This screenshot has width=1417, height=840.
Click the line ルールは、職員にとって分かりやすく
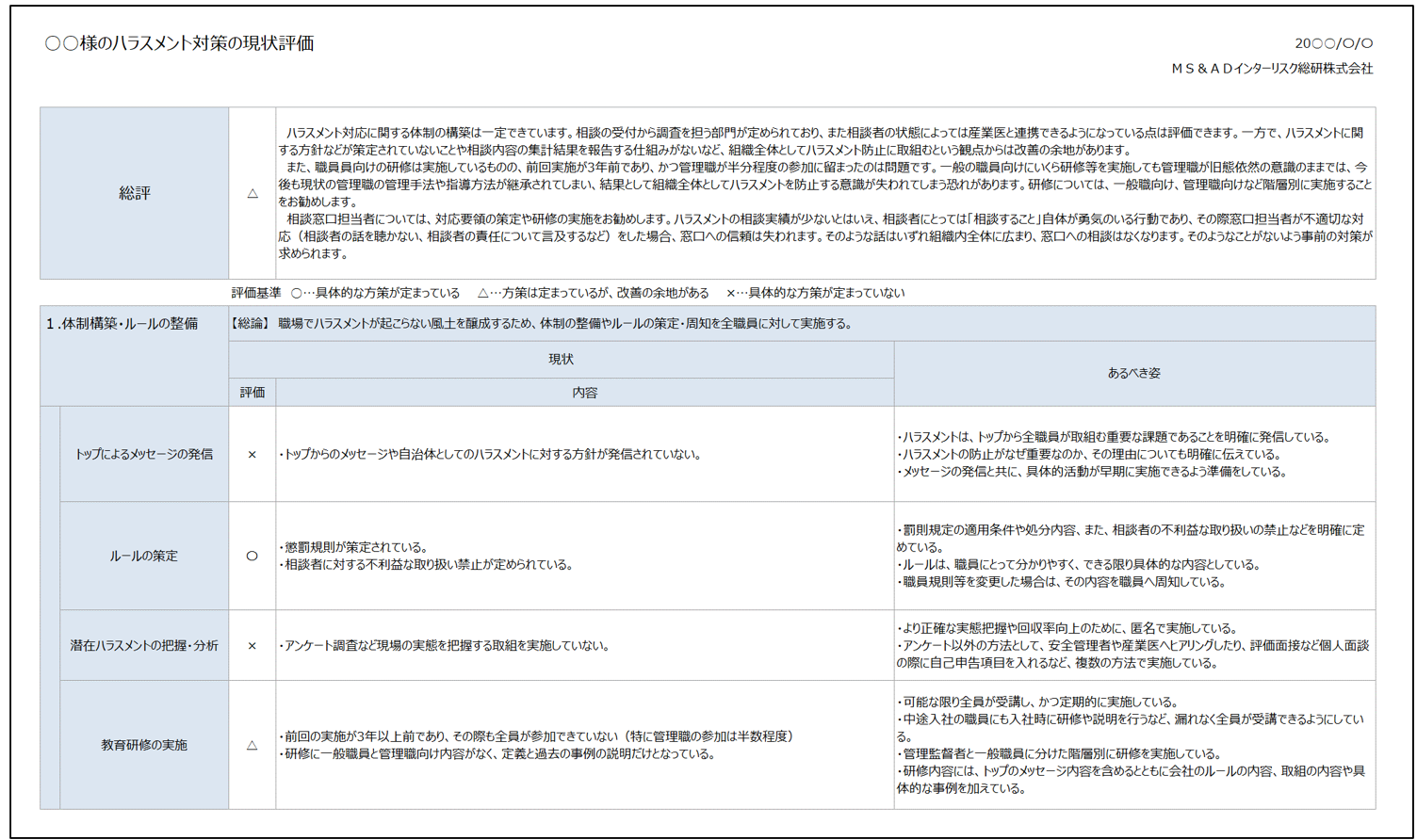click(x=1079, y=565)
